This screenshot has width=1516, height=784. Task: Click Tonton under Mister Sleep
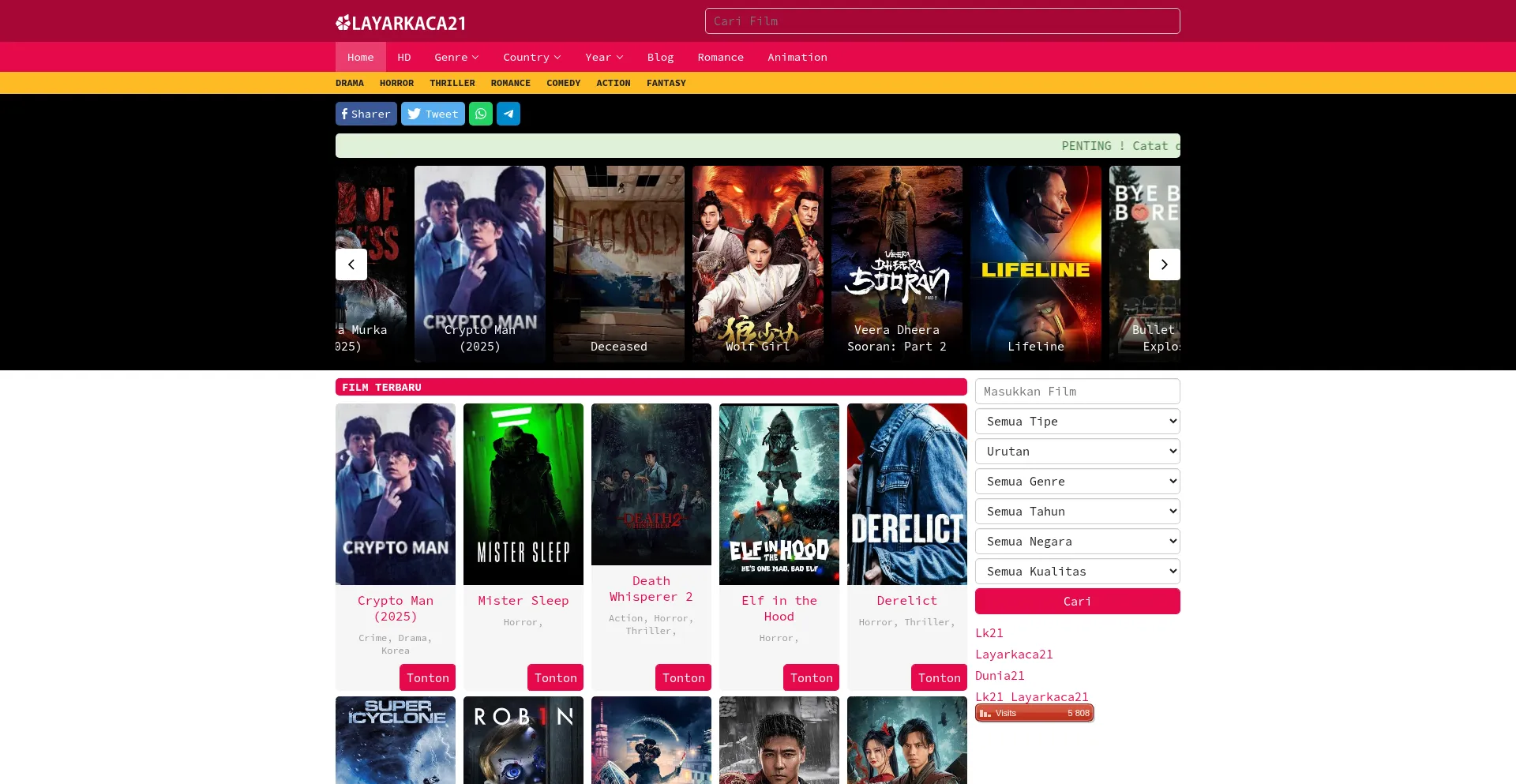pos(555,677)
